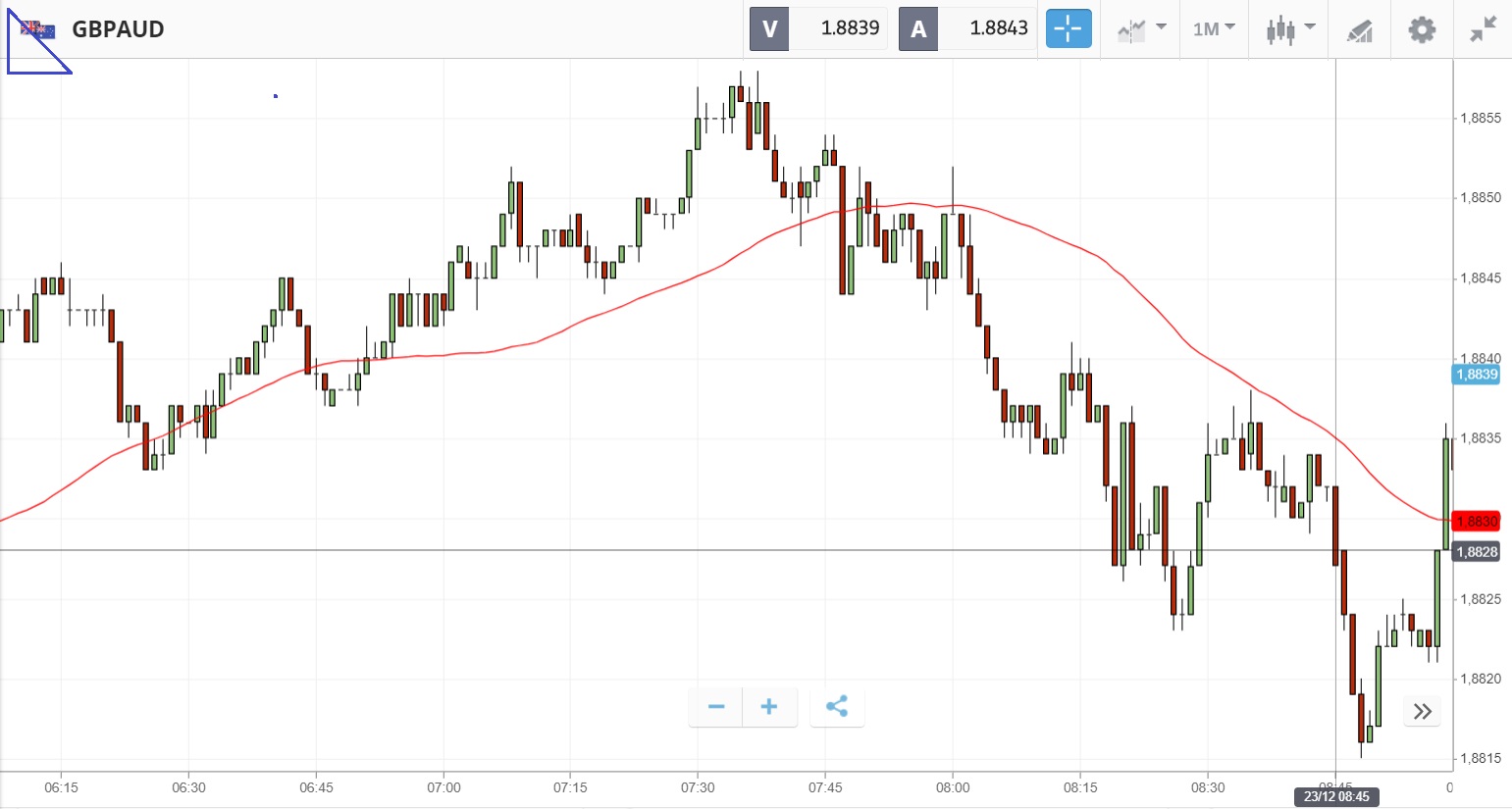This screenshot has height=809, width=1512.
Task: Collapse chart from fullscreen view
Action: coord(1483,29)
